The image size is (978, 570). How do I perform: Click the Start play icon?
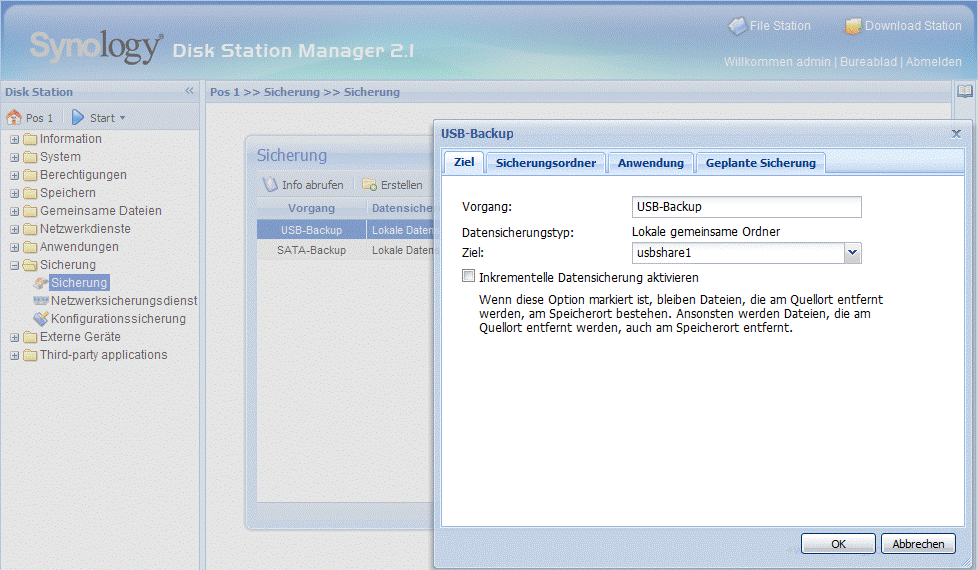[78, 118]
